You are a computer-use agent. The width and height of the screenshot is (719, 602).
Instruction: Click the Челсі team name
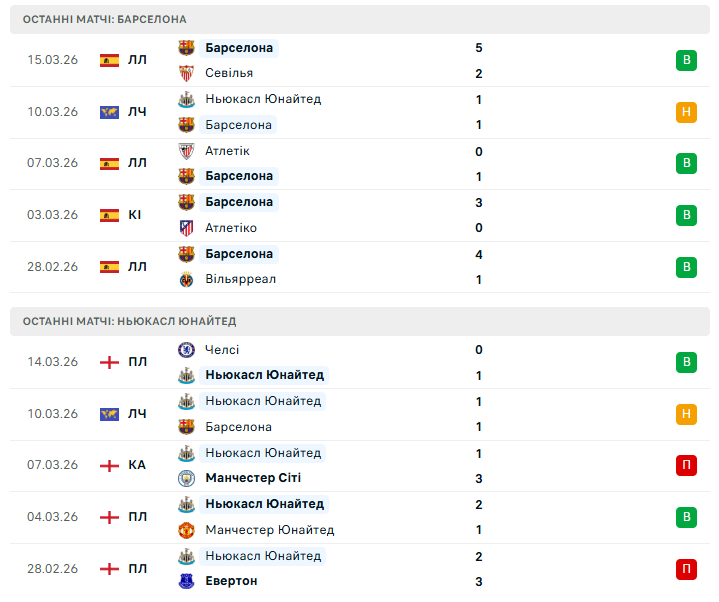tap(222, 350)
